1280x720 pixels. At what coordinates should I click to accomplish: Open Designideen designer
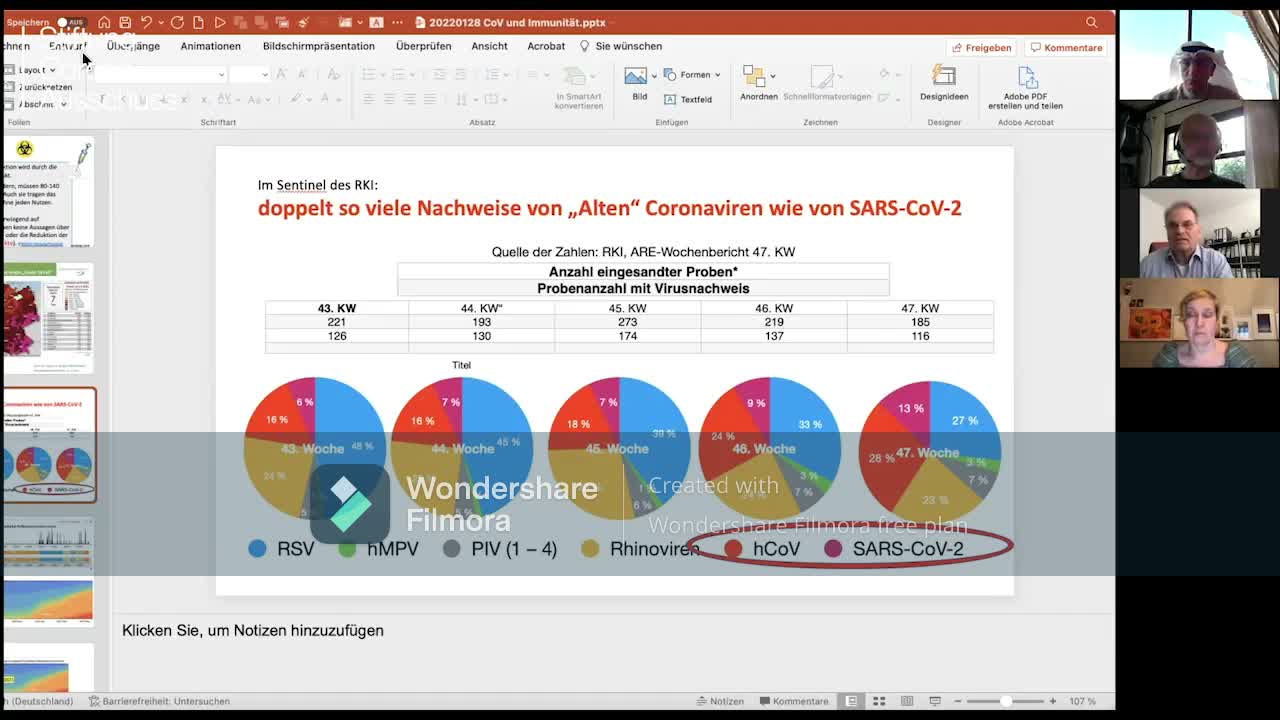point(944,84)
